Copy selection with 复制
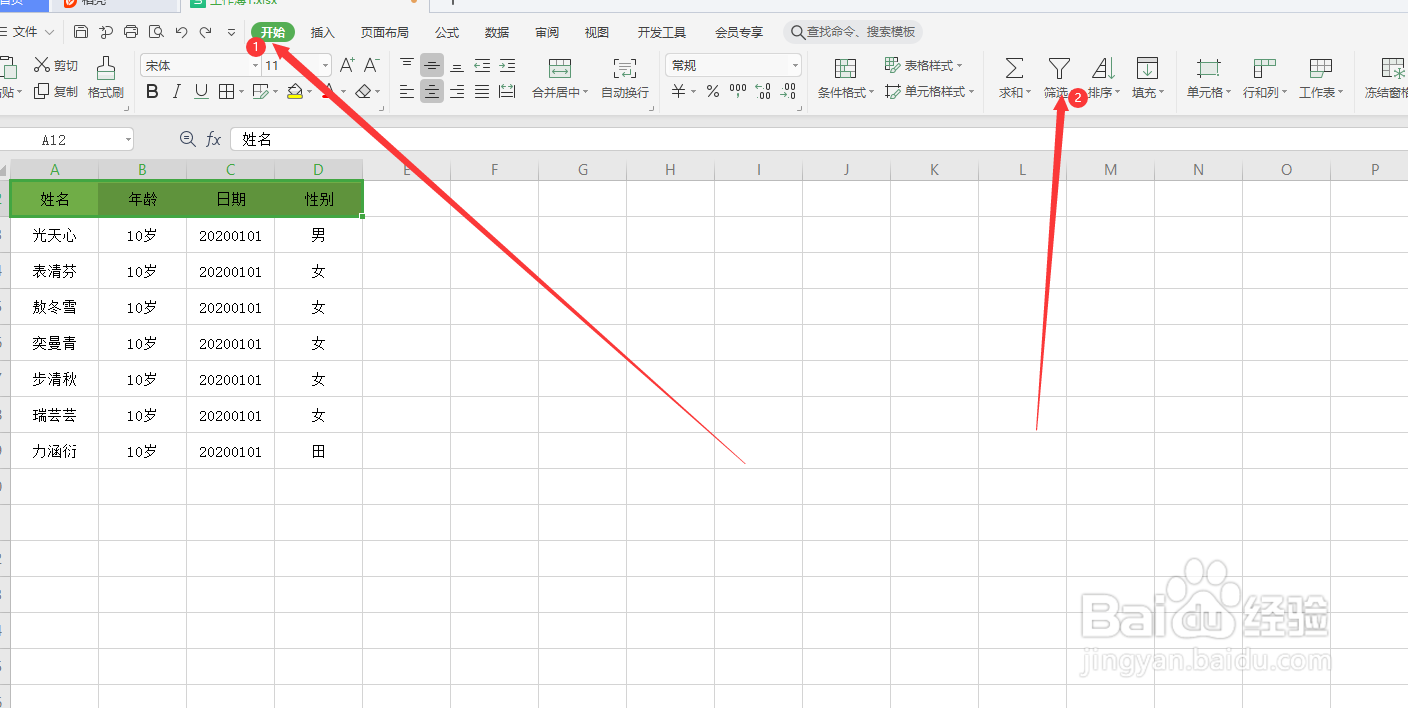The width and height of the screenshot is (1408, 708). click(56, 91)
